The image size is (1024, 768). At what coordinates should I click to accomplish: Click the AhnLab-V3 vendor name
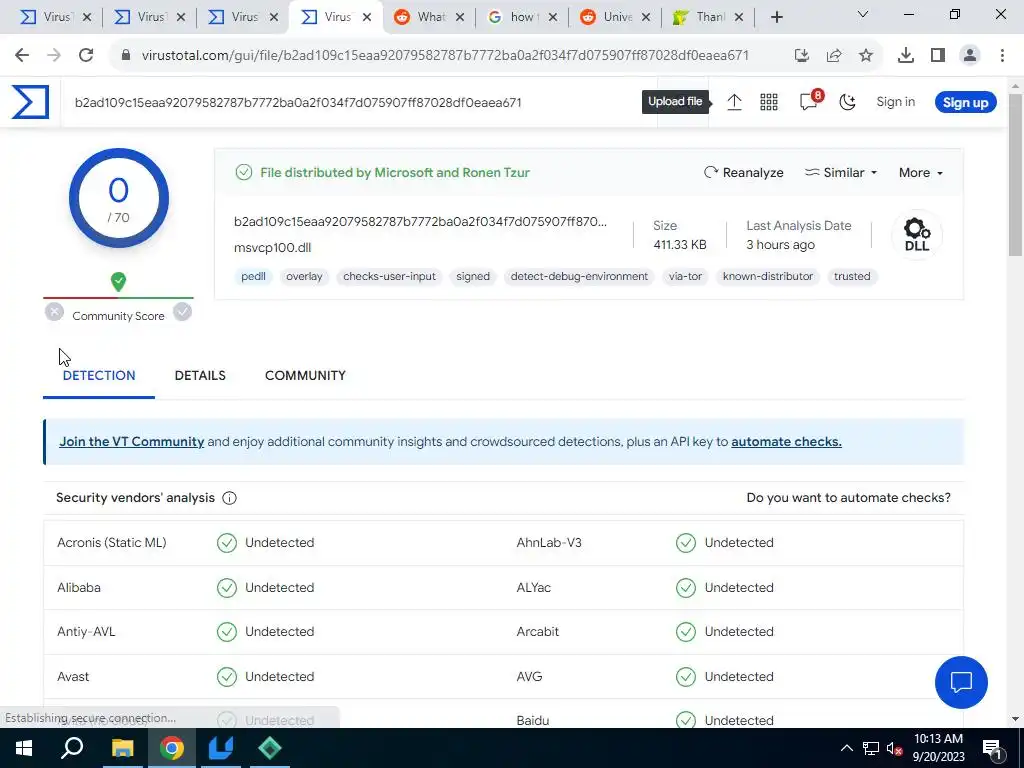pos(549,543)
